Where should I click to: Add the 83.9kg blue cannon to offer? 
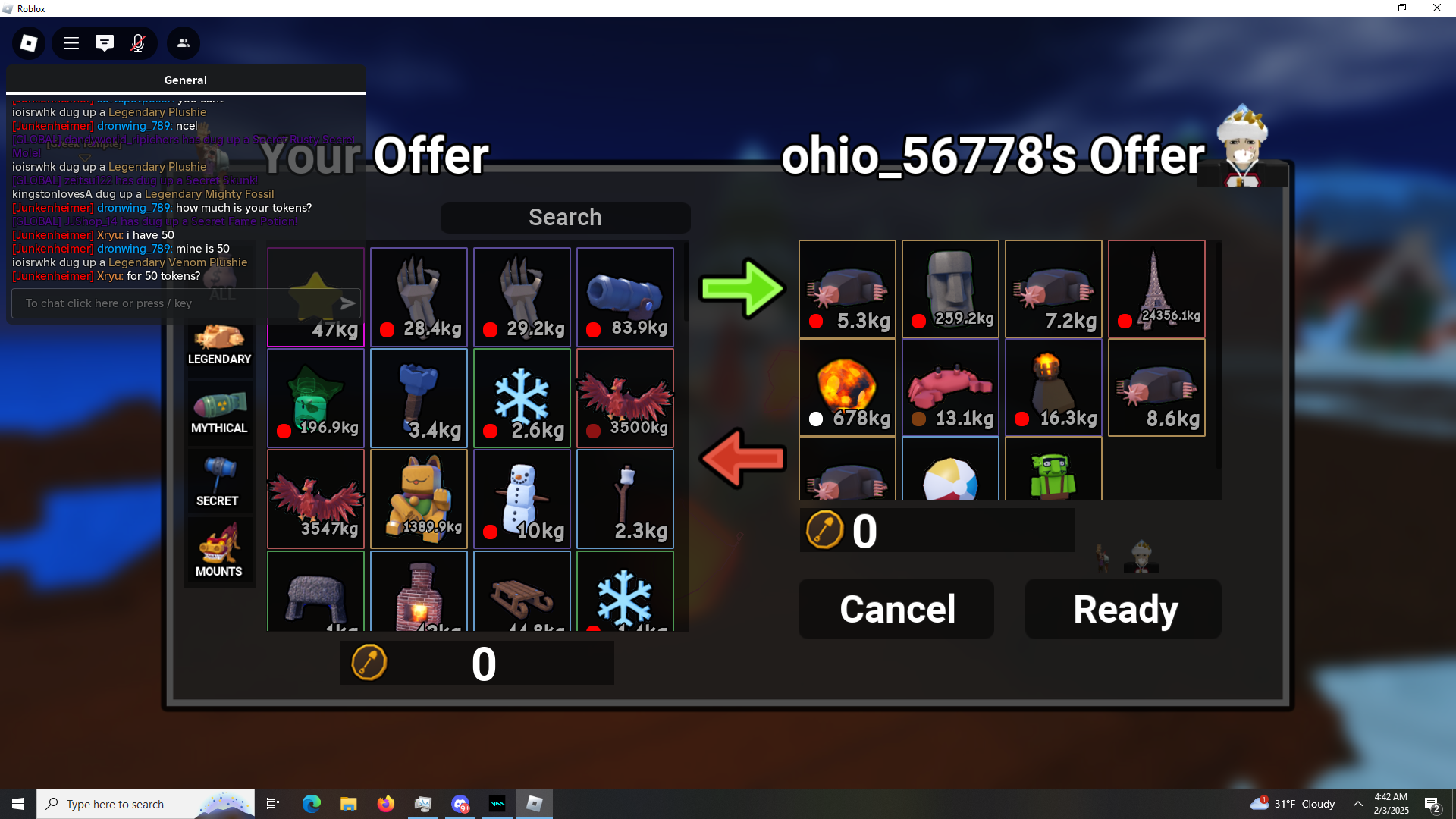(x=625, y=297)
